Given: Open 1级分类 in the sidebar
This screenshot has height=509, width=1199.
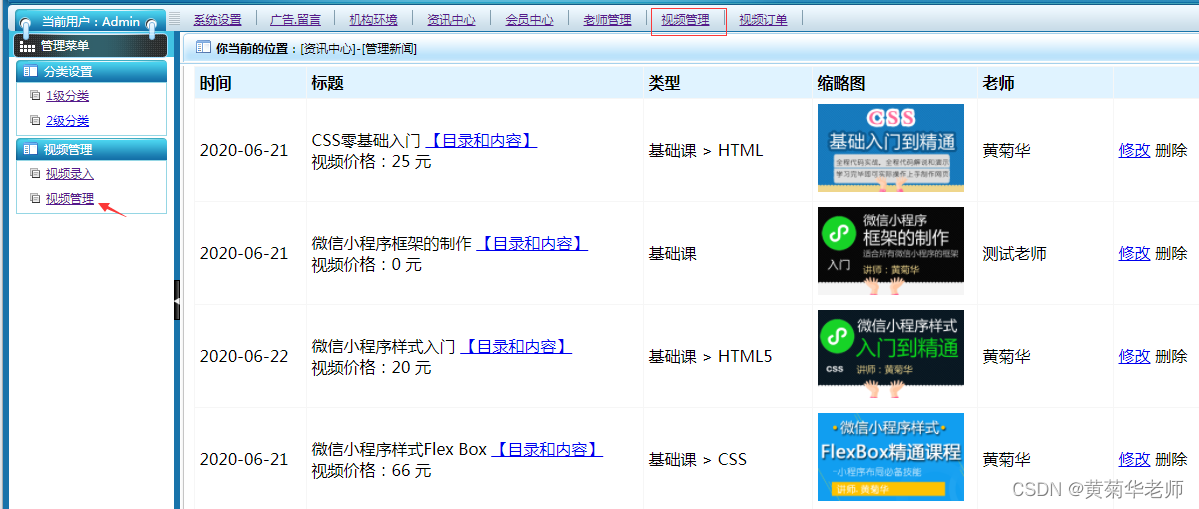Looking at the screenshot, I should pos(67,96).
